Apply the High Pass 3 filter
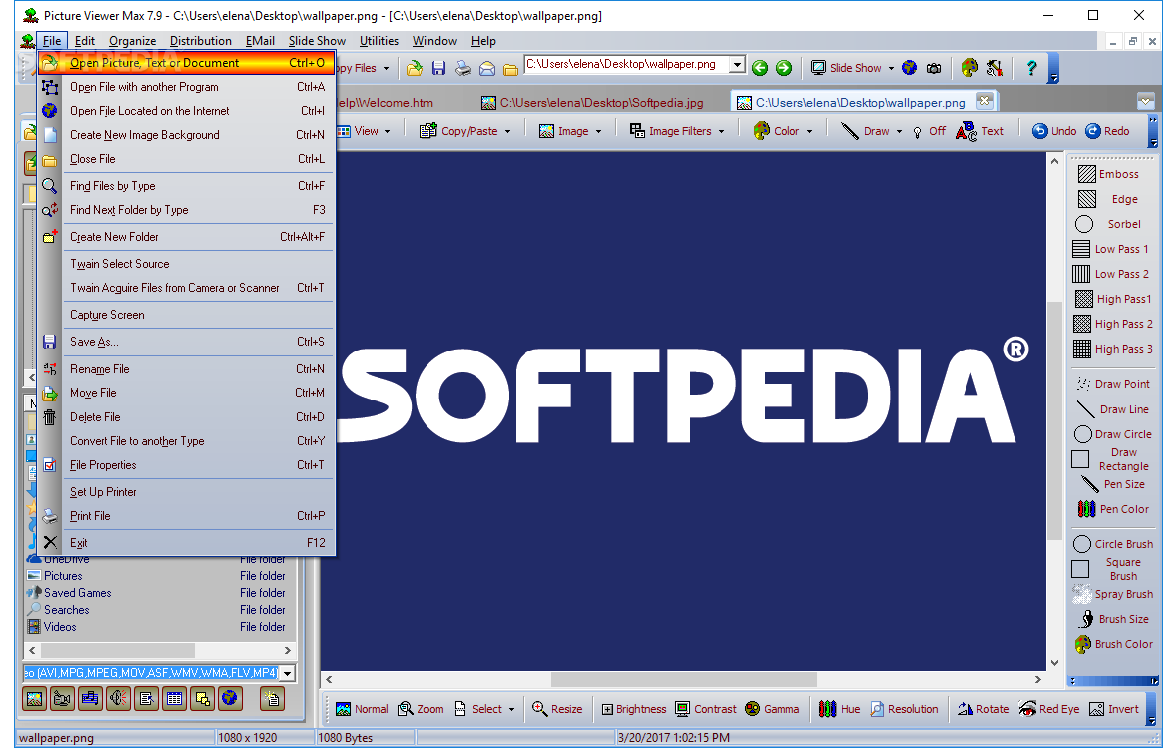 tap(1113, 349)
